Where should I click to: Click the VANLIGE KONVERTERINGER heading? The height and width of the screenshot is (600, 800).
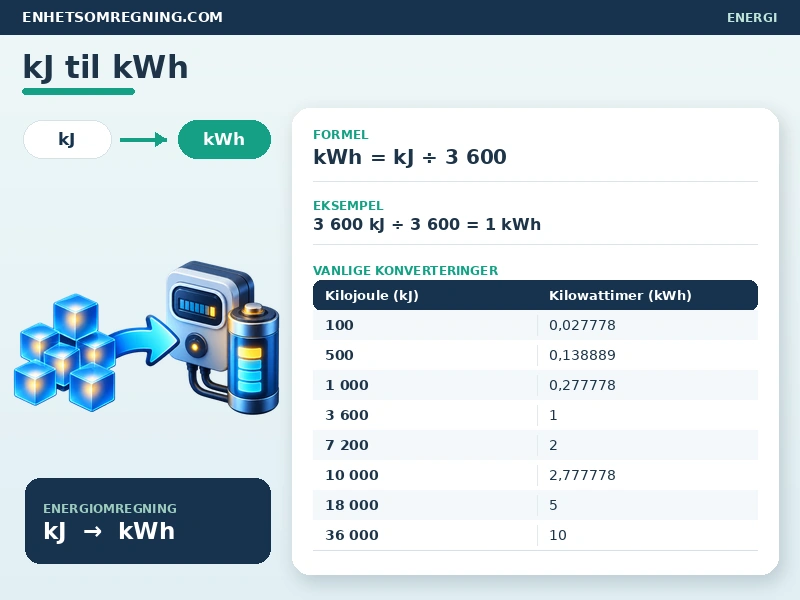coord(406,270)
